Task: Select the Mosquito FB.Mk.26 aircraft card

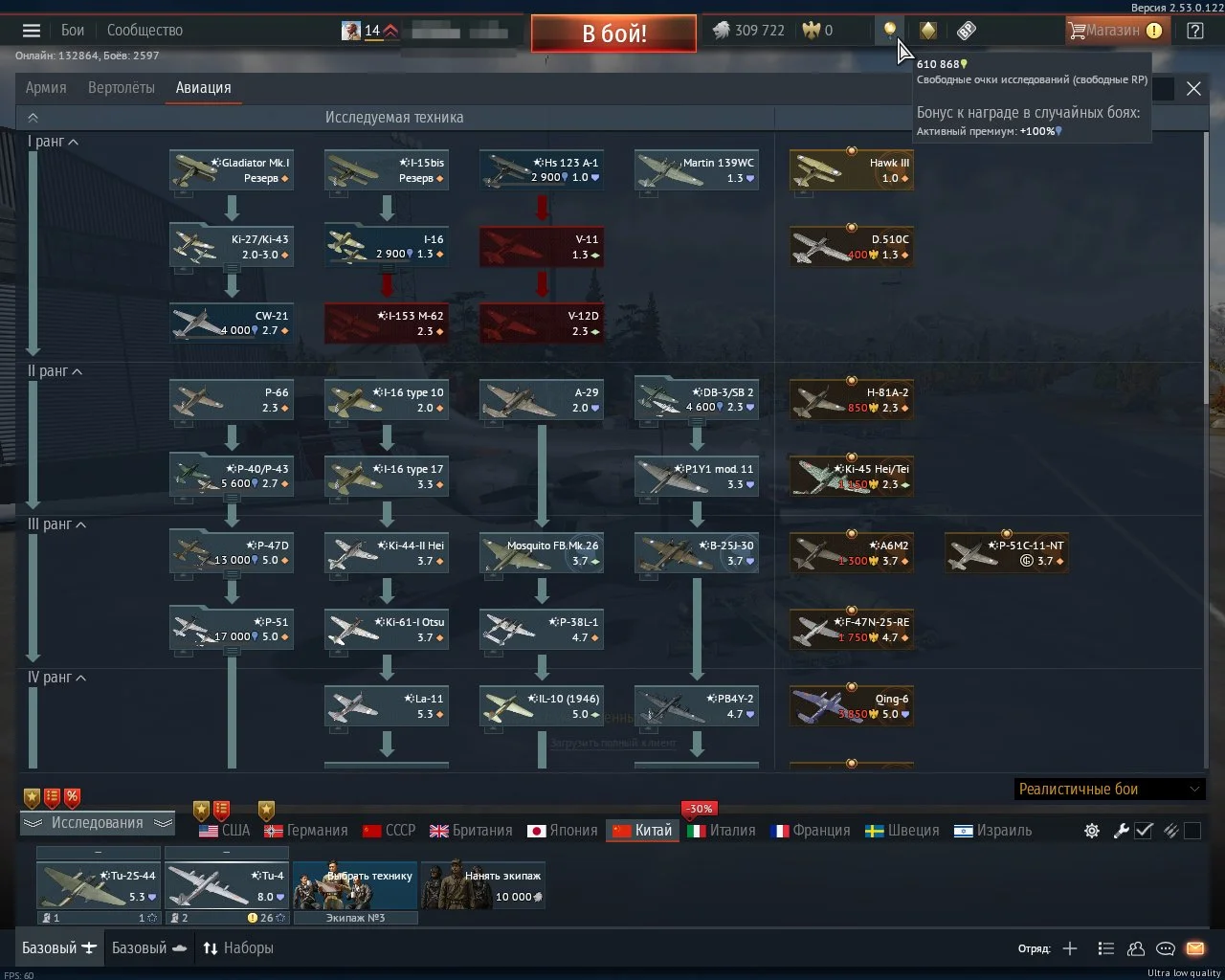Action: coord(542,553)
